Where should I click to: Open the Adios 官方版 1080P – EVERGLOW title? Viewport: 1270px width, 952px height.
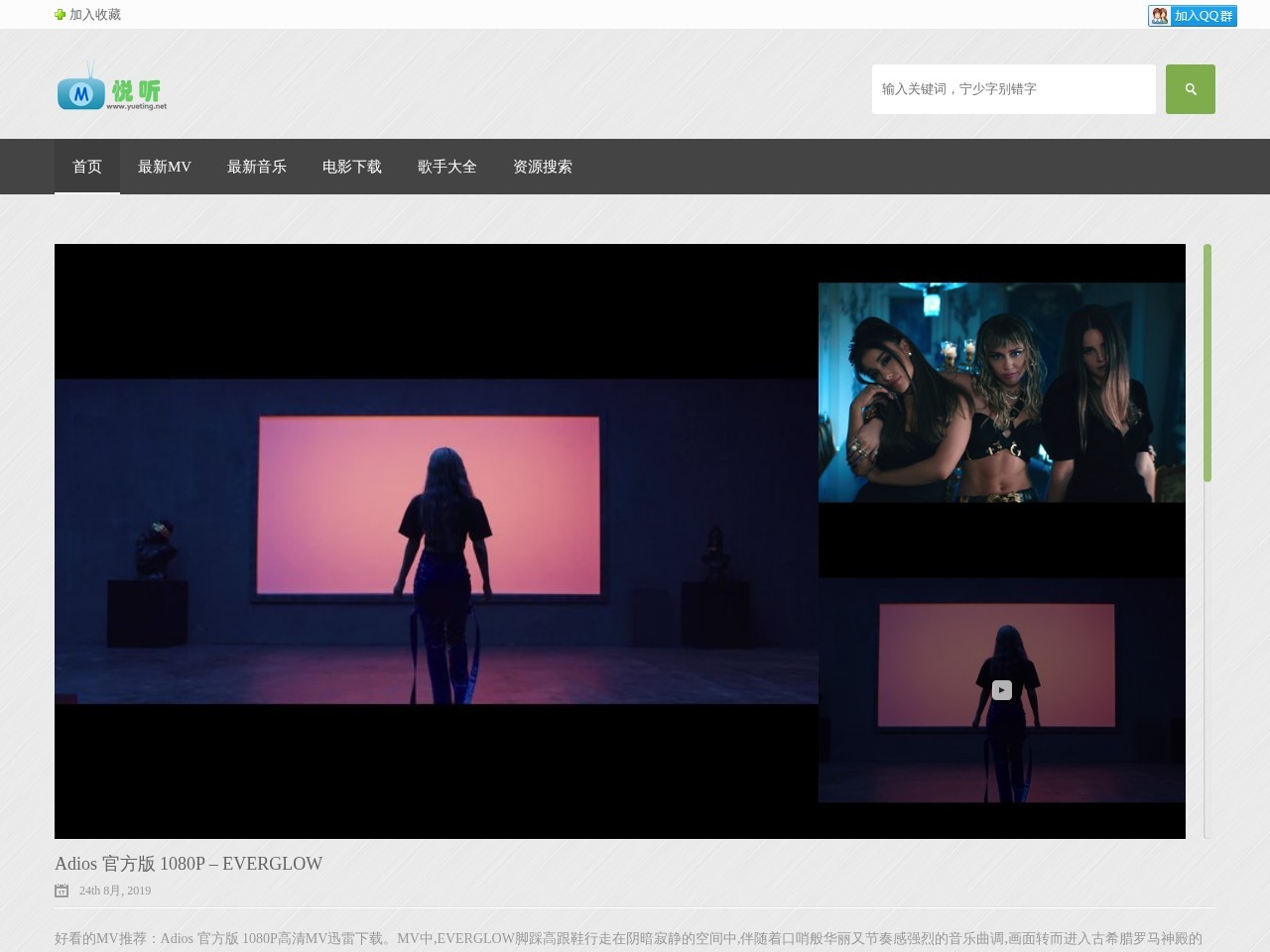click(x=189, y=864)
